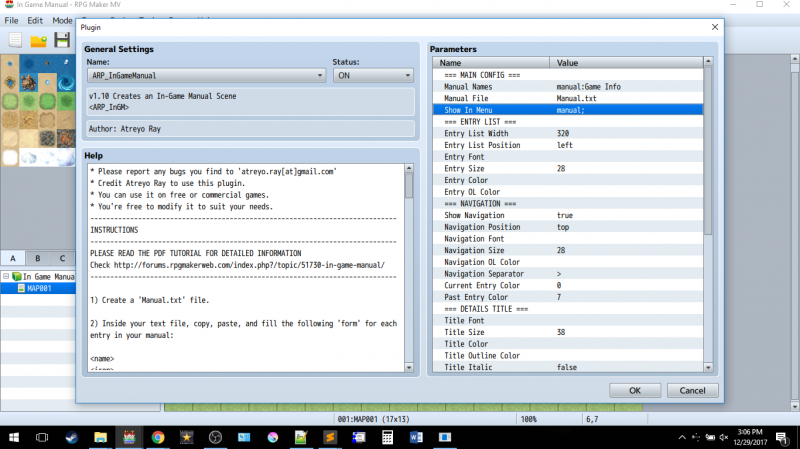The width and height of the screenshot is (800, 449).
Task: Select the Entry Size parameter
Action: click(x=568, y=168)
